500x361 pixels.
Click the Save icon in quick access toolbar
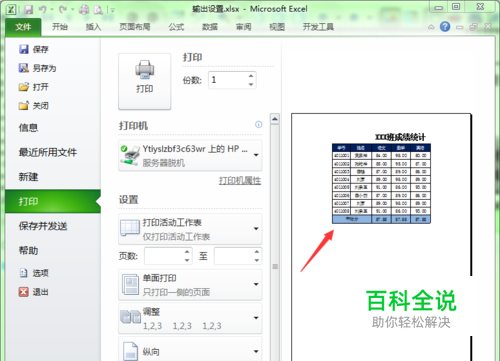coord(29,10)
